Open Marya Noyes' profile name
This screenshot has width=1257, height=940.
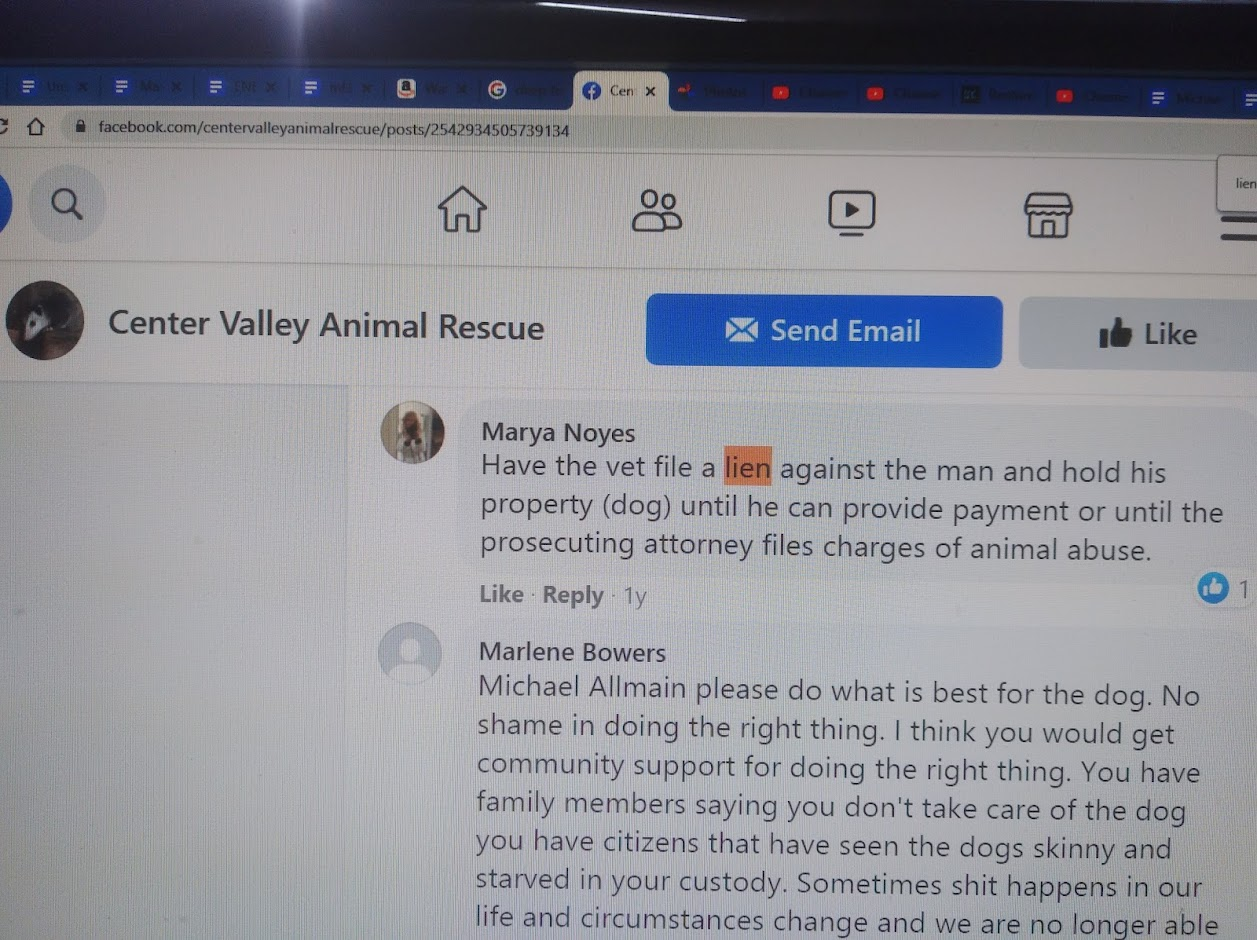(x=558, y=433)
